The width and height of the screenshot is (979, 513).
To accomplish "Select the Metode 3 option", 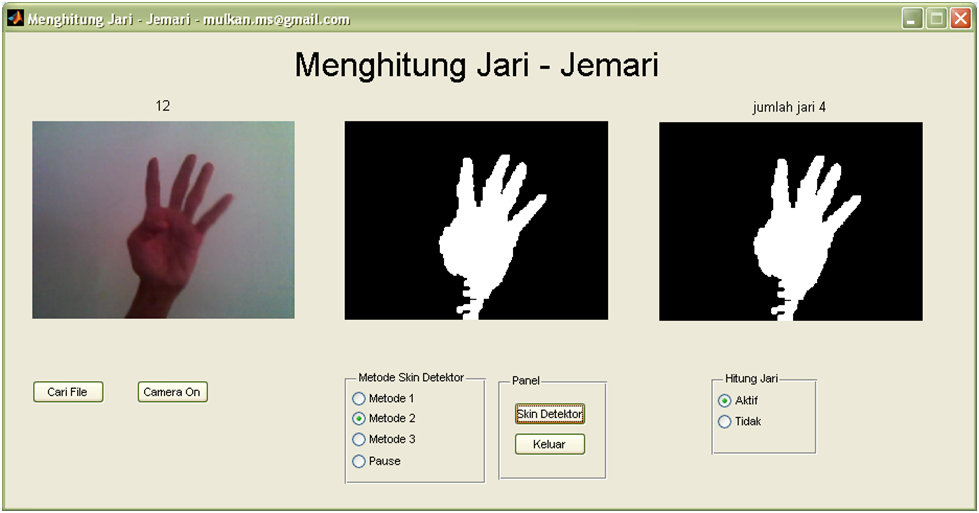I will tap(384, 439).
